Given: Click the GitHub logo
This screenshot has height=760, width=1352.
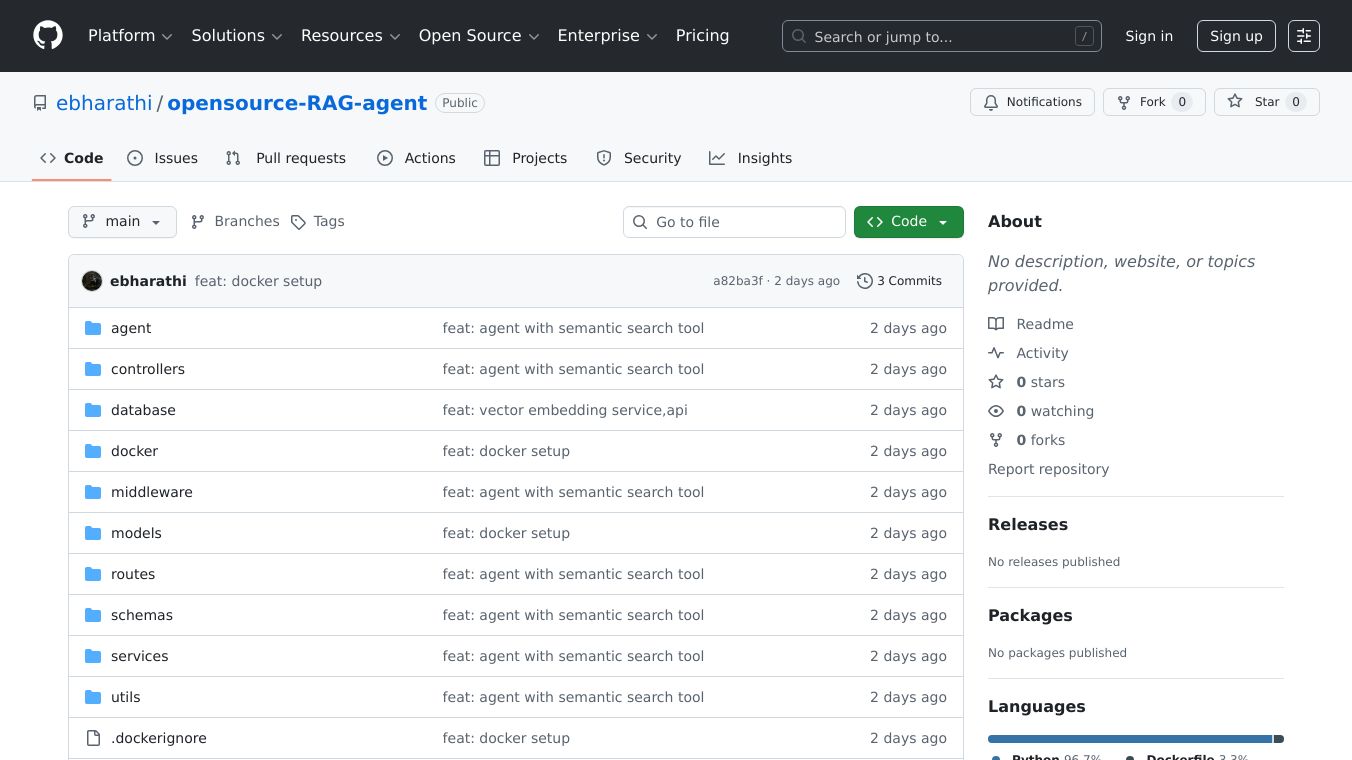Looking at the screenshot, I should click(47, 35).
